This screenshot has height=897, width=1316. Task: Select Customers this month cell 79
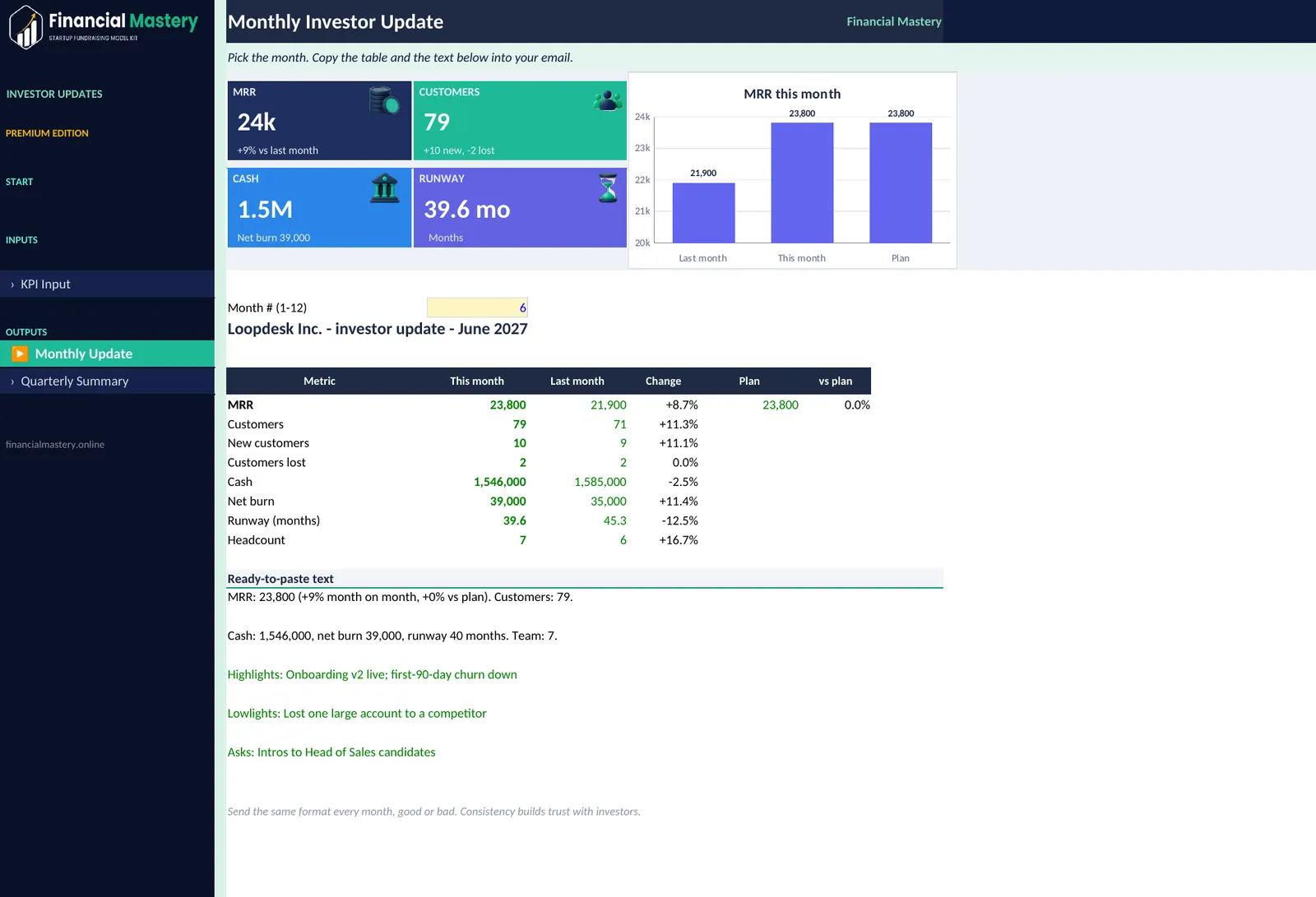tap(520, 424)
